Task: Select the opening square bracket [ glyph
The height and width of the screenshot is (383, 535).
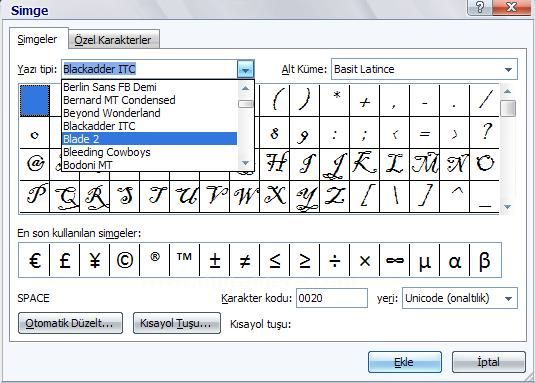Action: coord(365,196)
